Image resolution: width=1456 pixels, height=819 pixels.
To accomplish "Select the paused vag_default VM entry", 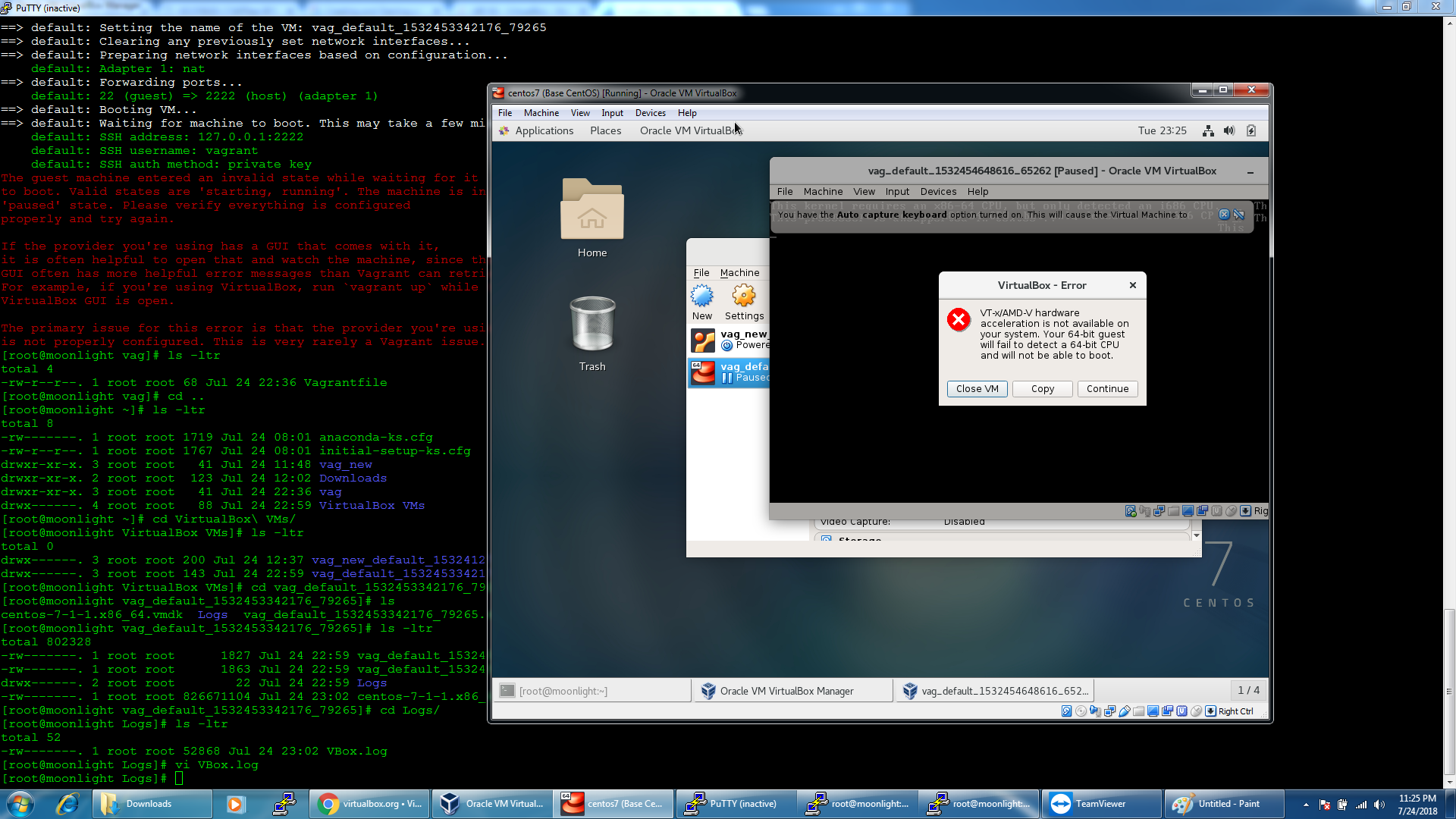I will pos(729,372).
